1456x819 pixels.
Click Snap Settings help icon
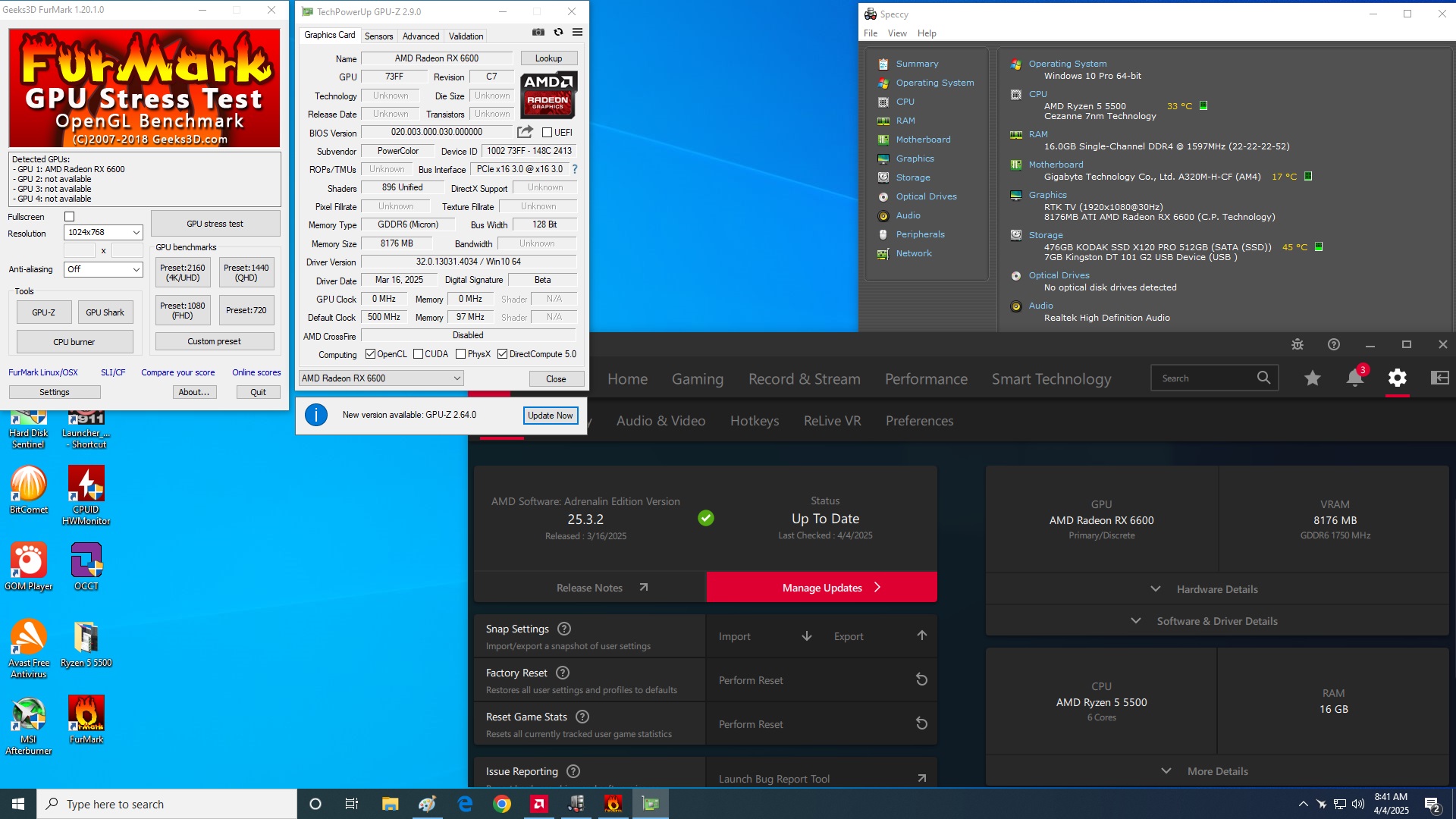coord(564,629)
